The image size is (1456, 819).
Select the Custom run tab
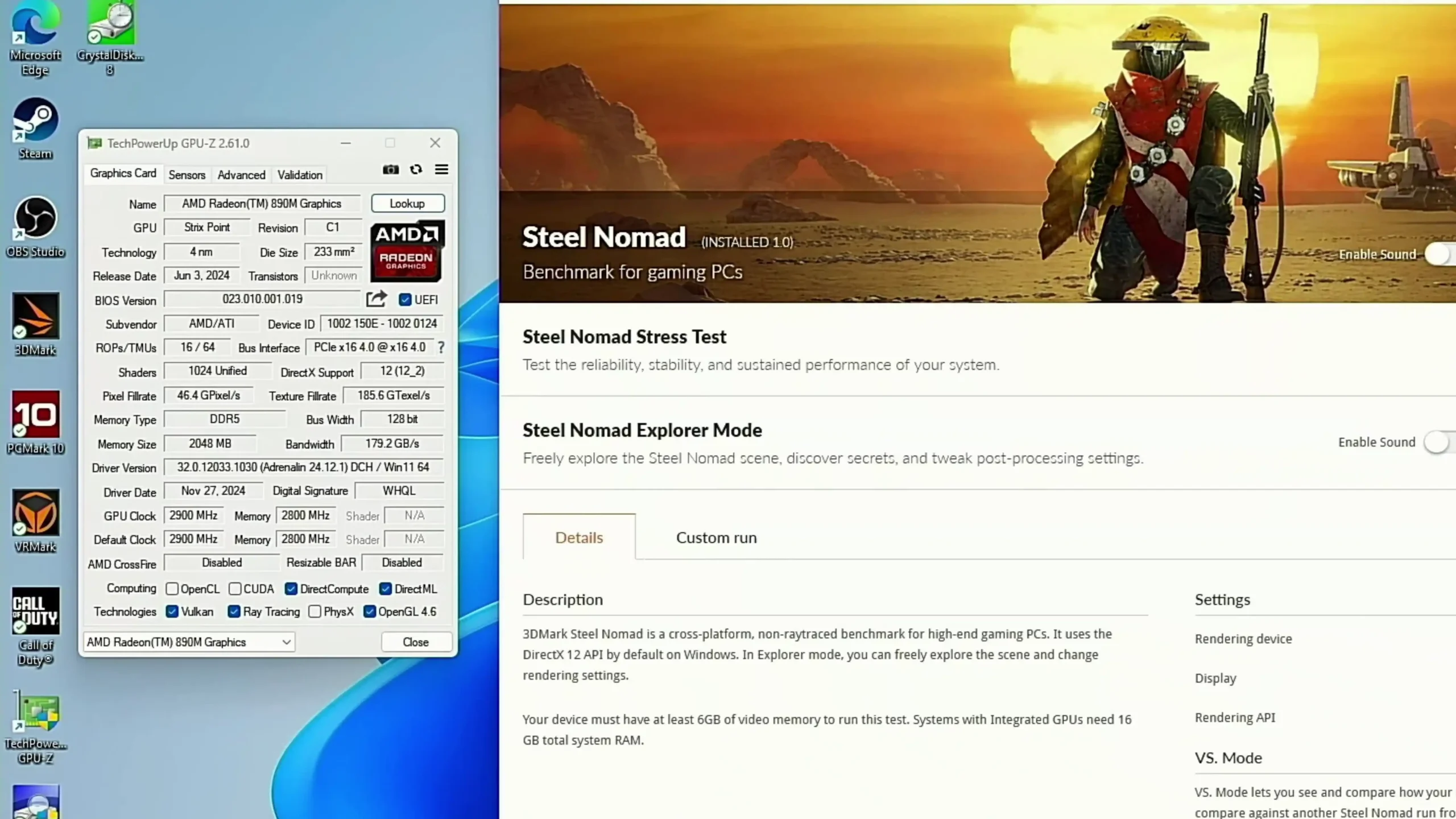pyautogui.click(x=716, y=537)
